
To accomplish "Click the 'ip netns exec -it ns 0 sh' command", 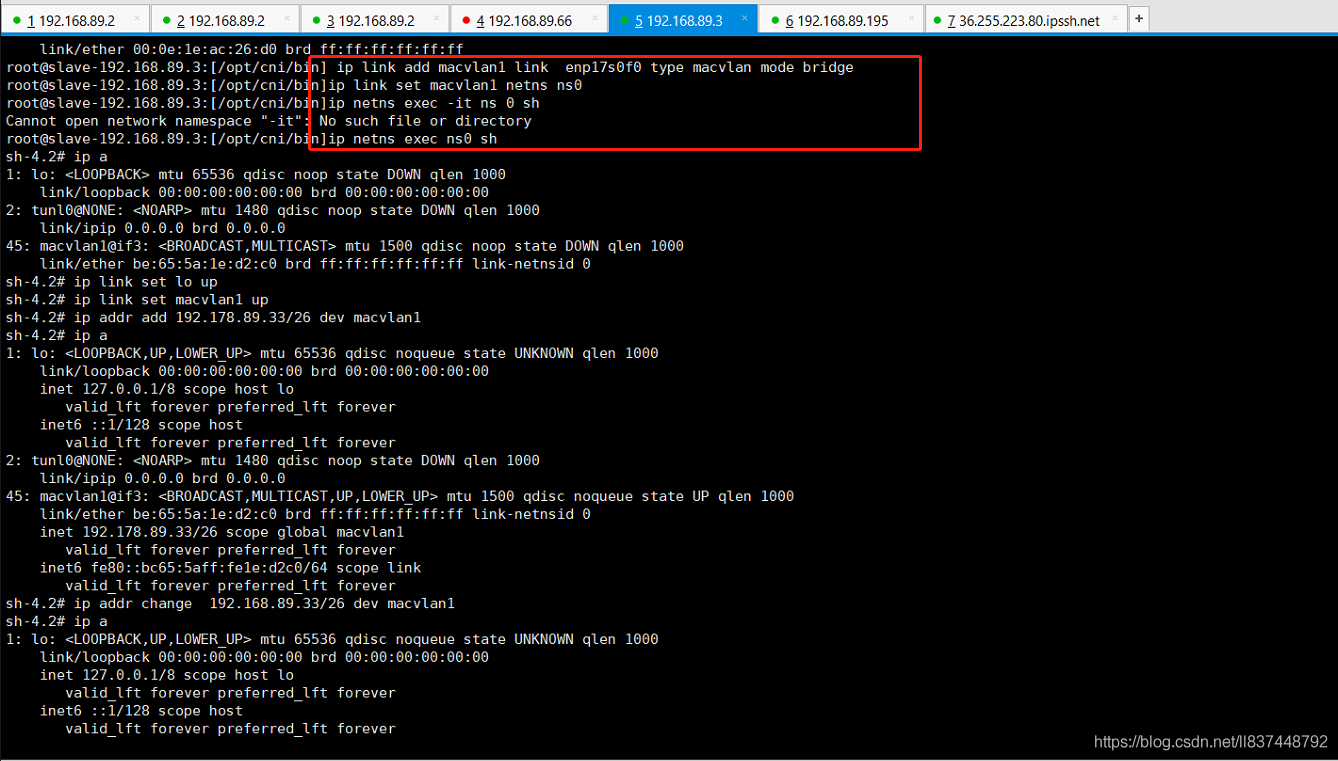I will 434,103.
